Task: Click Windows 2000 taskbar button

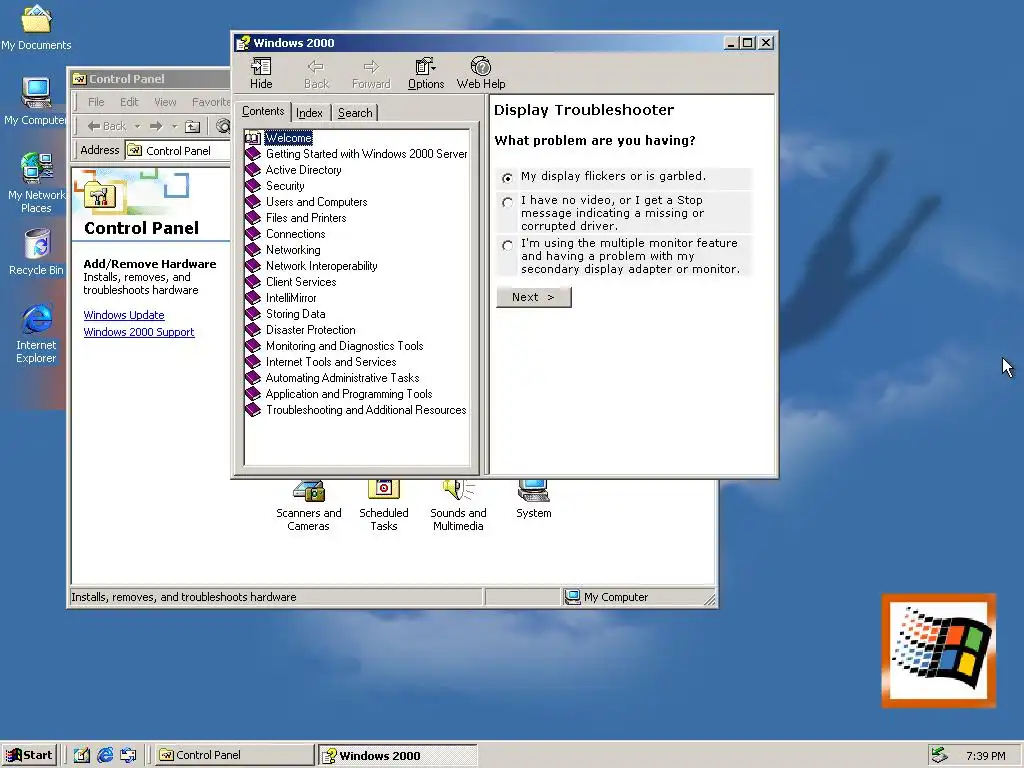Action: [398, 755]
